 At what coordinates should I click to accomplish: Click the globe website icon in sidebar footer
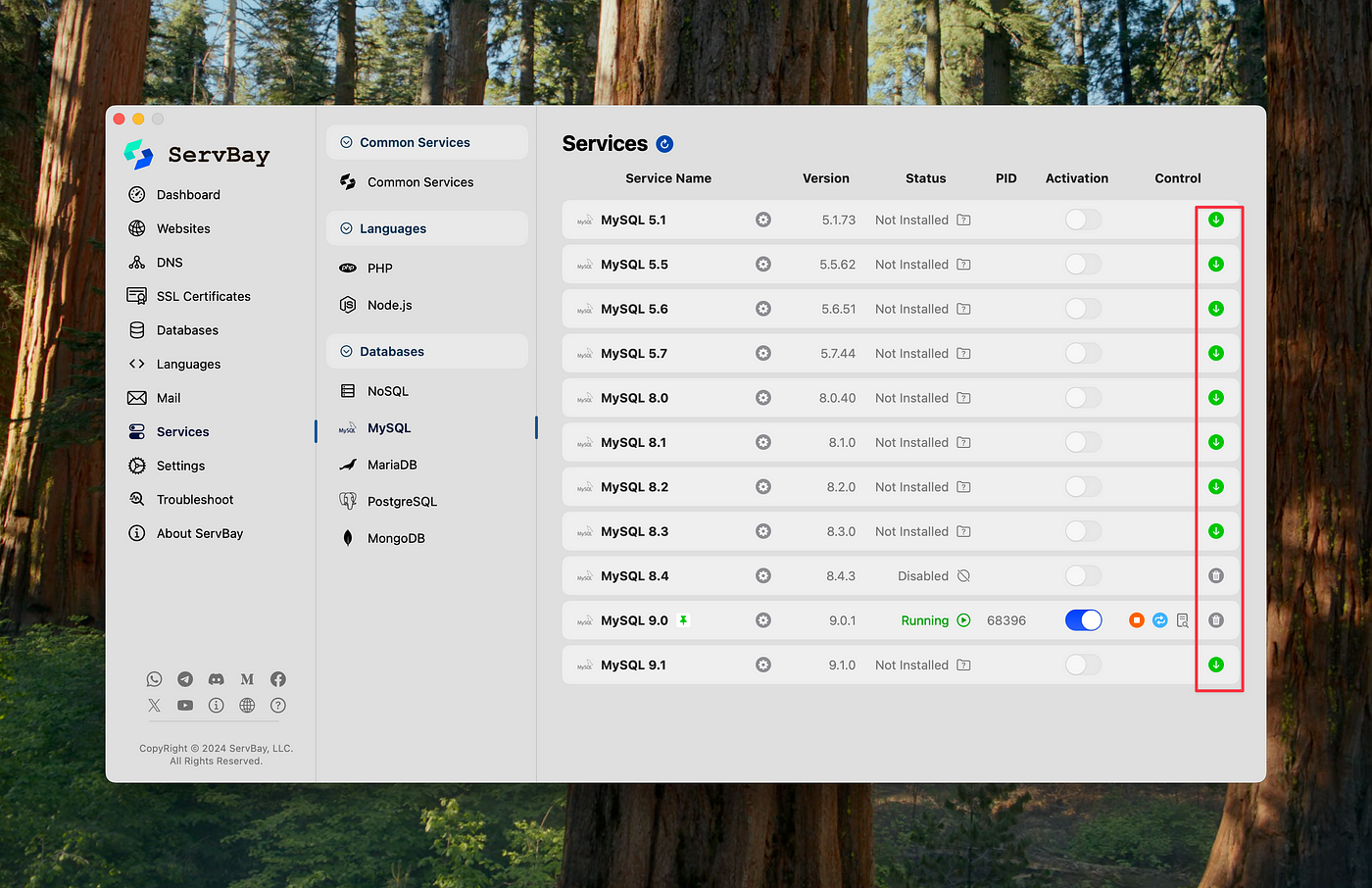pos(247,706)
